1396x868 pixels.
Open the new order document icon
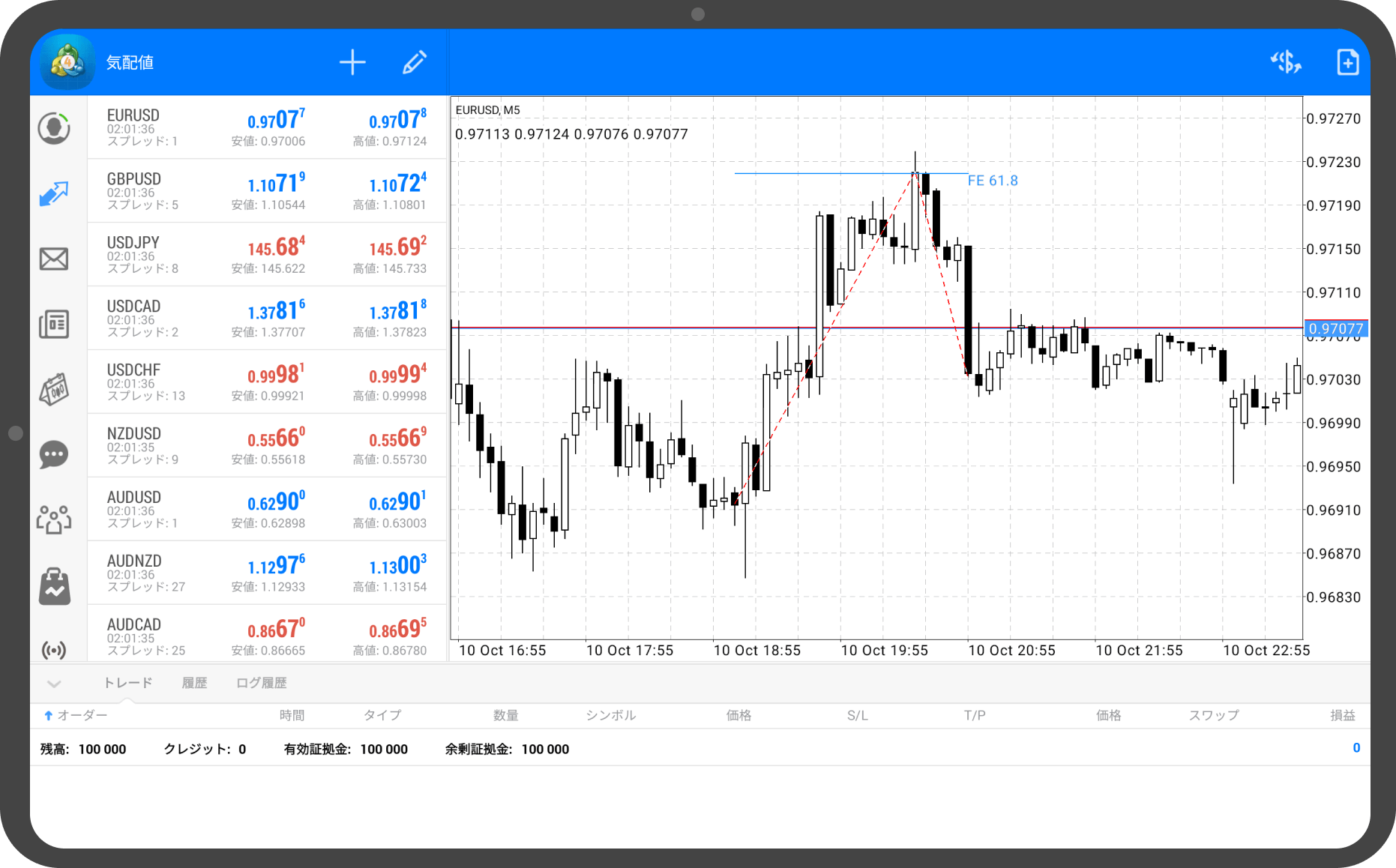pos(1347,62)
